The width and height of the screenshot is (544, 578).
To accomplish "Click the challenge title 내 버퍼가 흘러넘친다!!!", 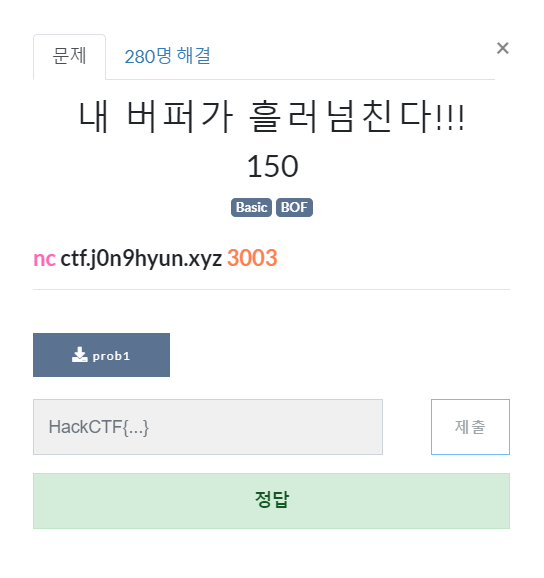I will point(272,116).
